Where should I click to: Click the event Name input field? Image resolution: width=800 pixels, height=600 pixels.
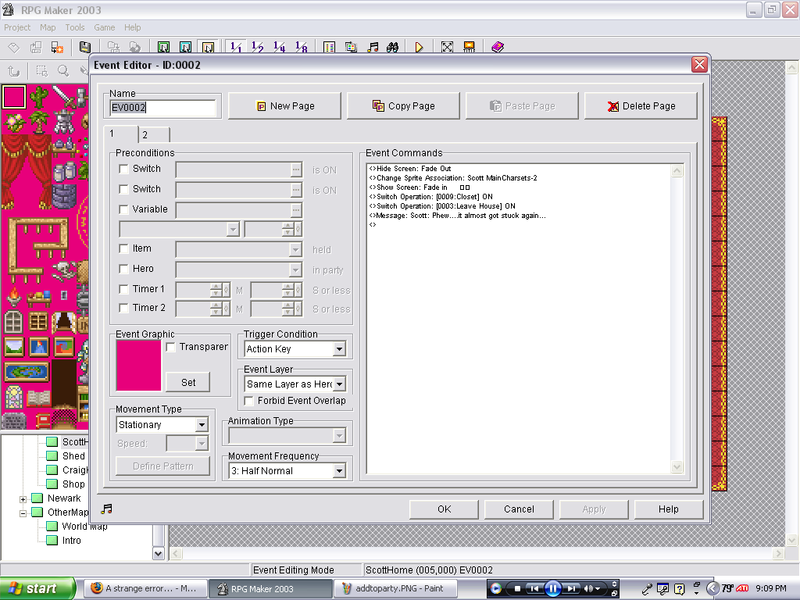pyautogui.click(x=163, y=108)
